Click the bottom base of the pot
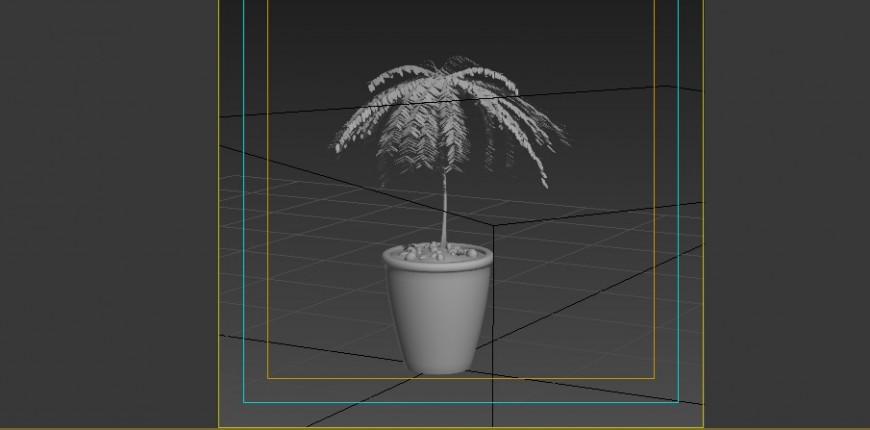Viewport: 870px width, 430px height. 437,367
